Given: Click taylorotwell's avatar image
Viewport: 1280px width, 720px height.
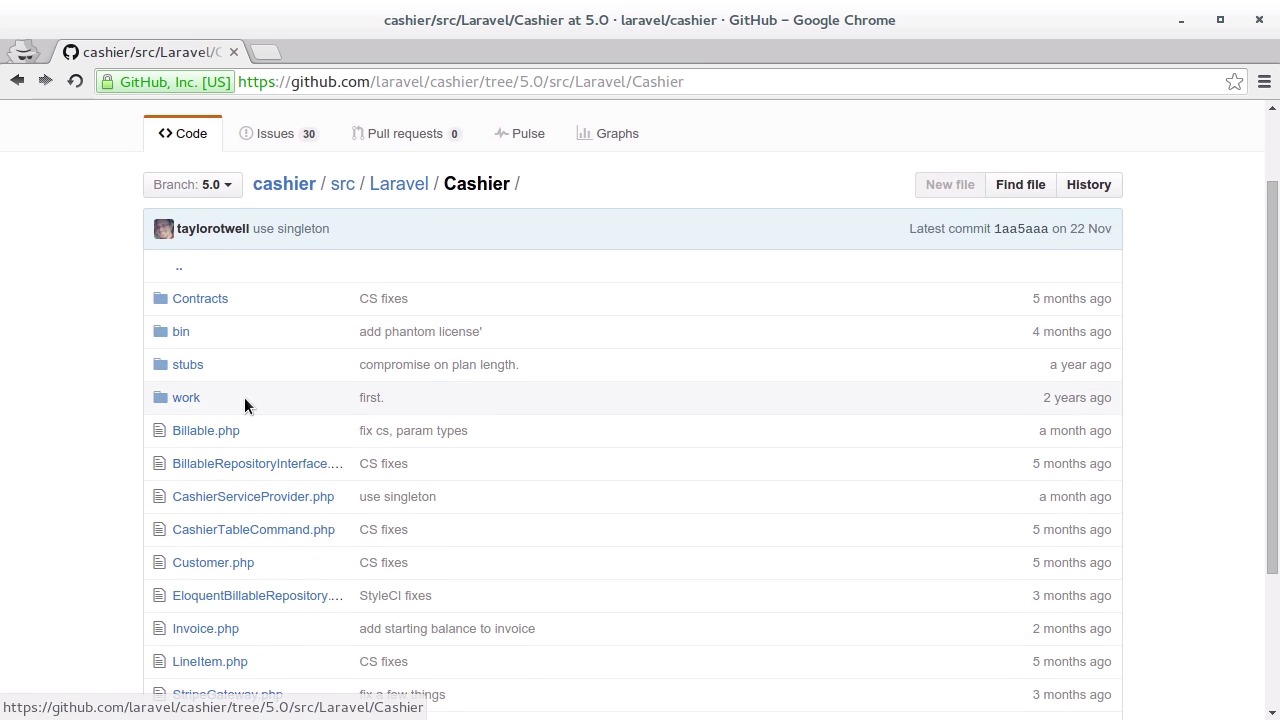Looking at the screenshot, I should 164,229.
